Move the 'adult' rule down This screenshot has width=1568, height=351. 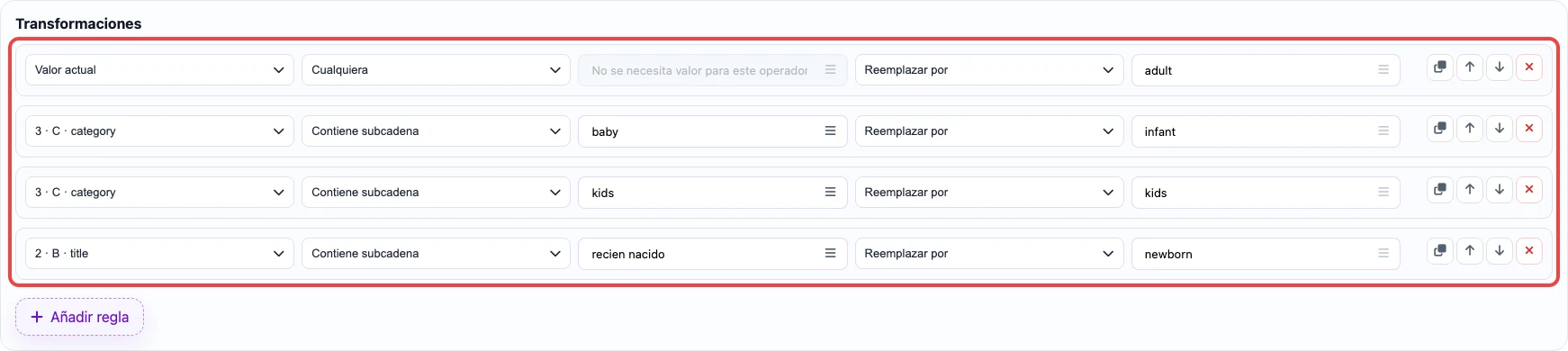tap(1500, 67)
